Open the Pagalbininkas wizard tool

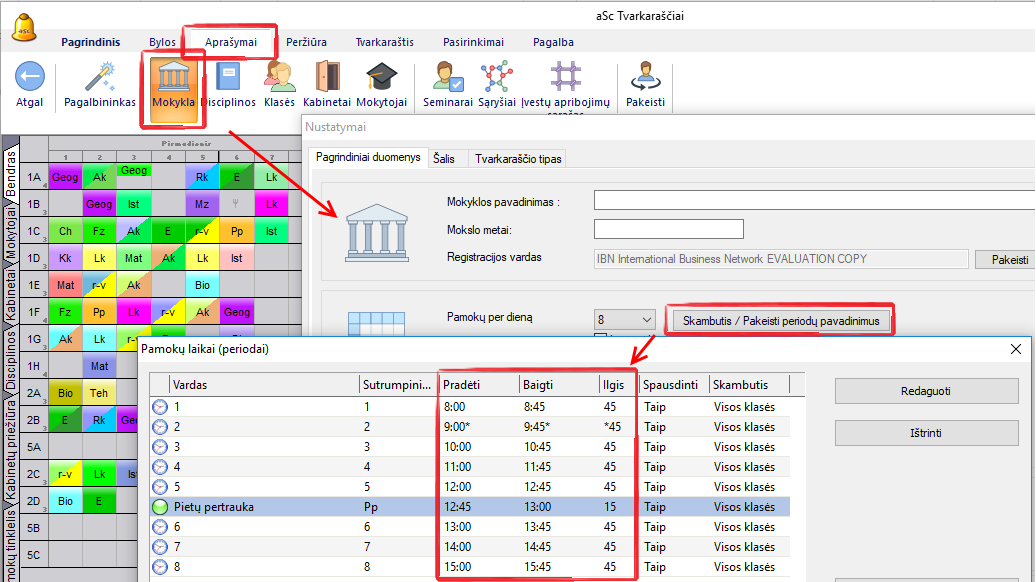(x=100, y=79)
